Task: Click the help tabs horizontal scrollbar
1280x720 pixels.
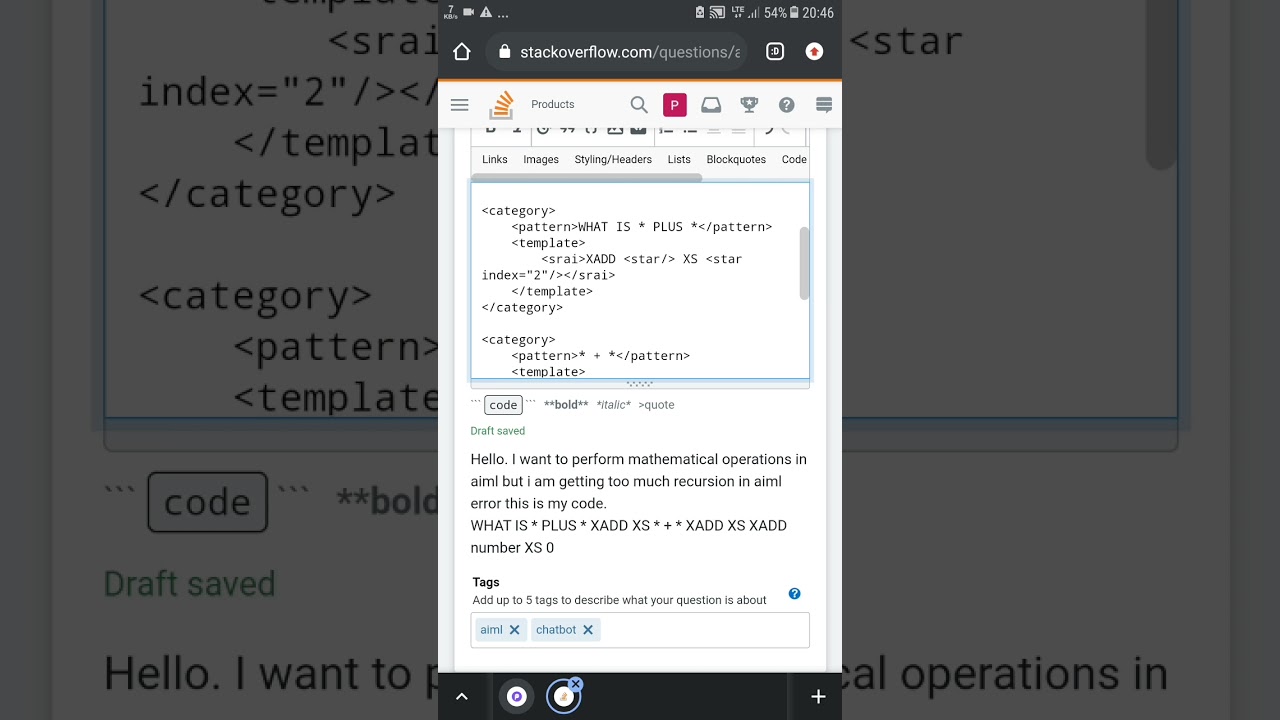Action: click(x=587, y=177)
